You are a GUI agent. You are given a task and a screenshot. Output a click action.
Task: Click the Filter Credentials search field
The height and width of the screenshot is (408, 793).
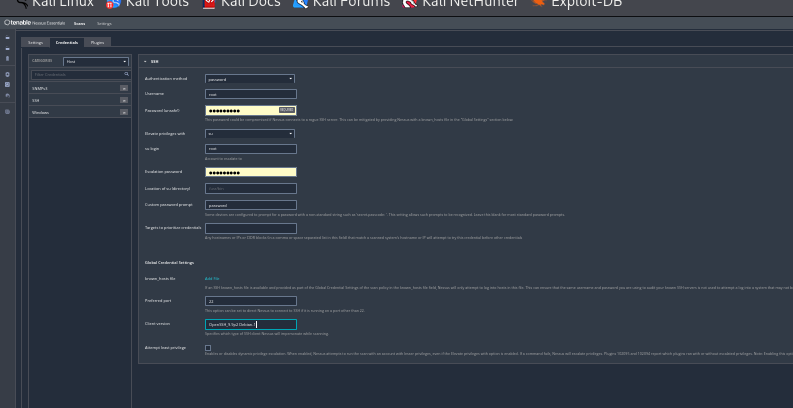(80, 74)
